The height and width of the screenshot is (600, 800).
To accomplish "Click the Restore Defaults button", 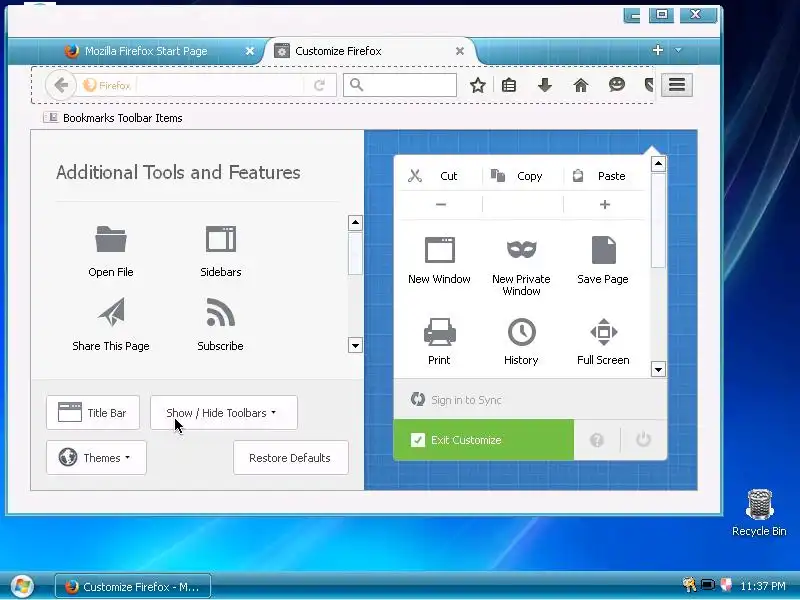I will click(x=291, y=458).
